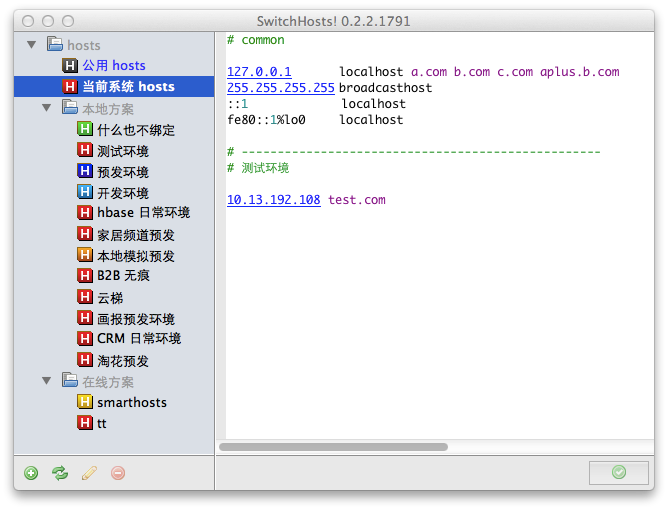The image size is (668, 510).
Task: Select the 当前系统 hosts entry
Action: point(114,86)
